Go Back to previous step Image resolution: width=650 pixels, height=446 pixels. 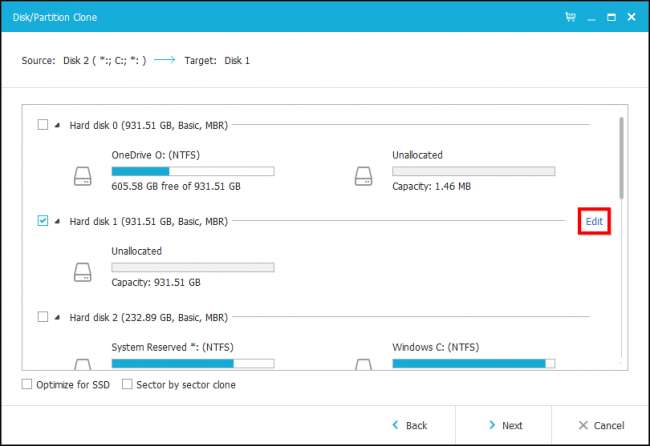[x=410, y=425]
